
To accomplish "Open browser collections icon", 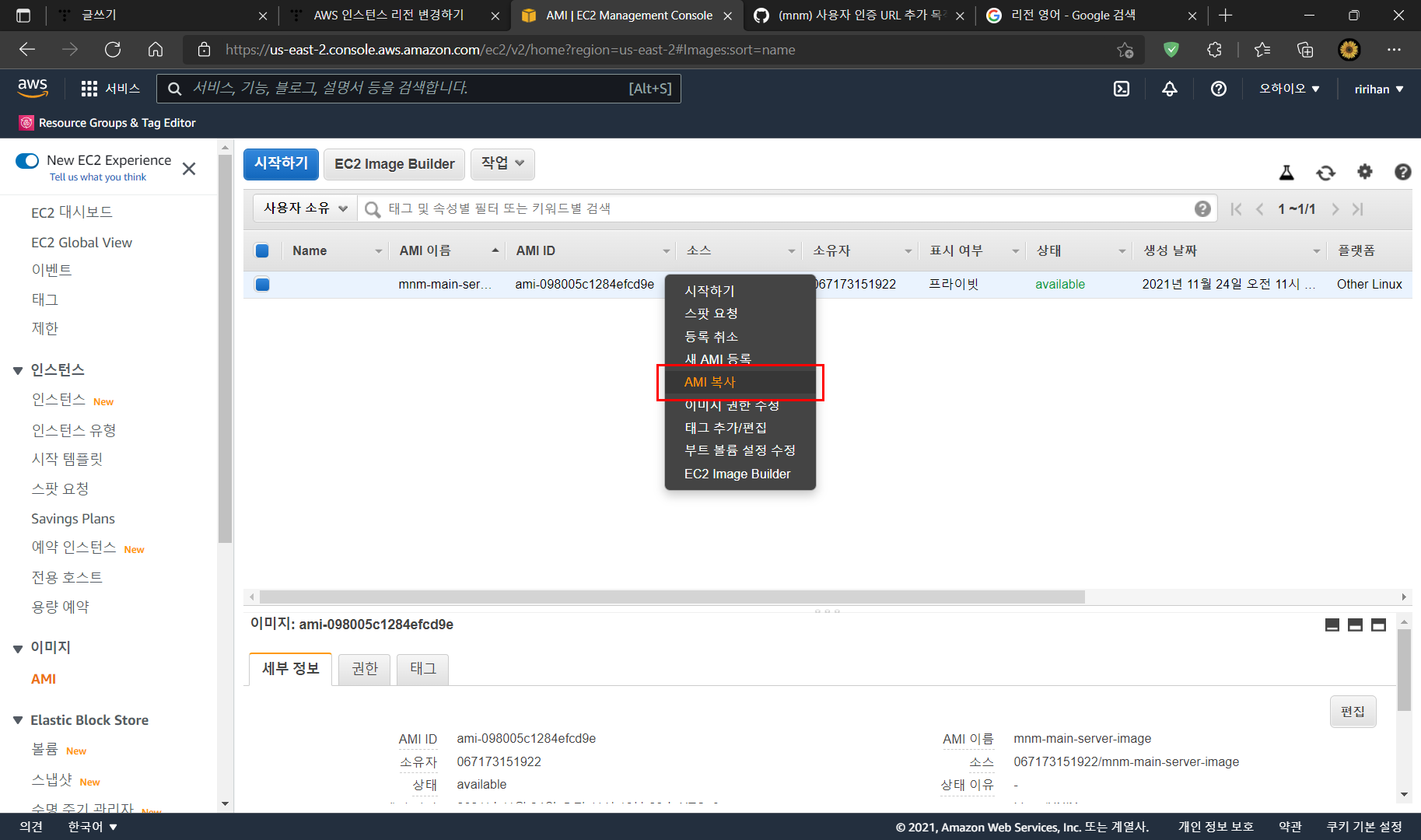I will pyautogui.click(x=1305, y=50).
